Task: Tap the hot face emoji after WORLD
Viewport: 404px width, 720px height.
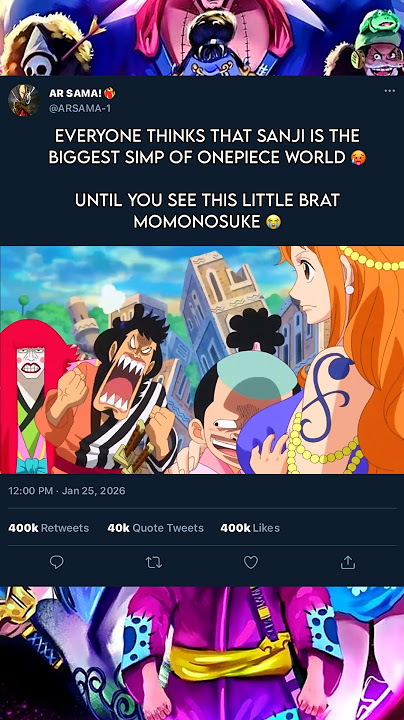Action: [358, 158]
